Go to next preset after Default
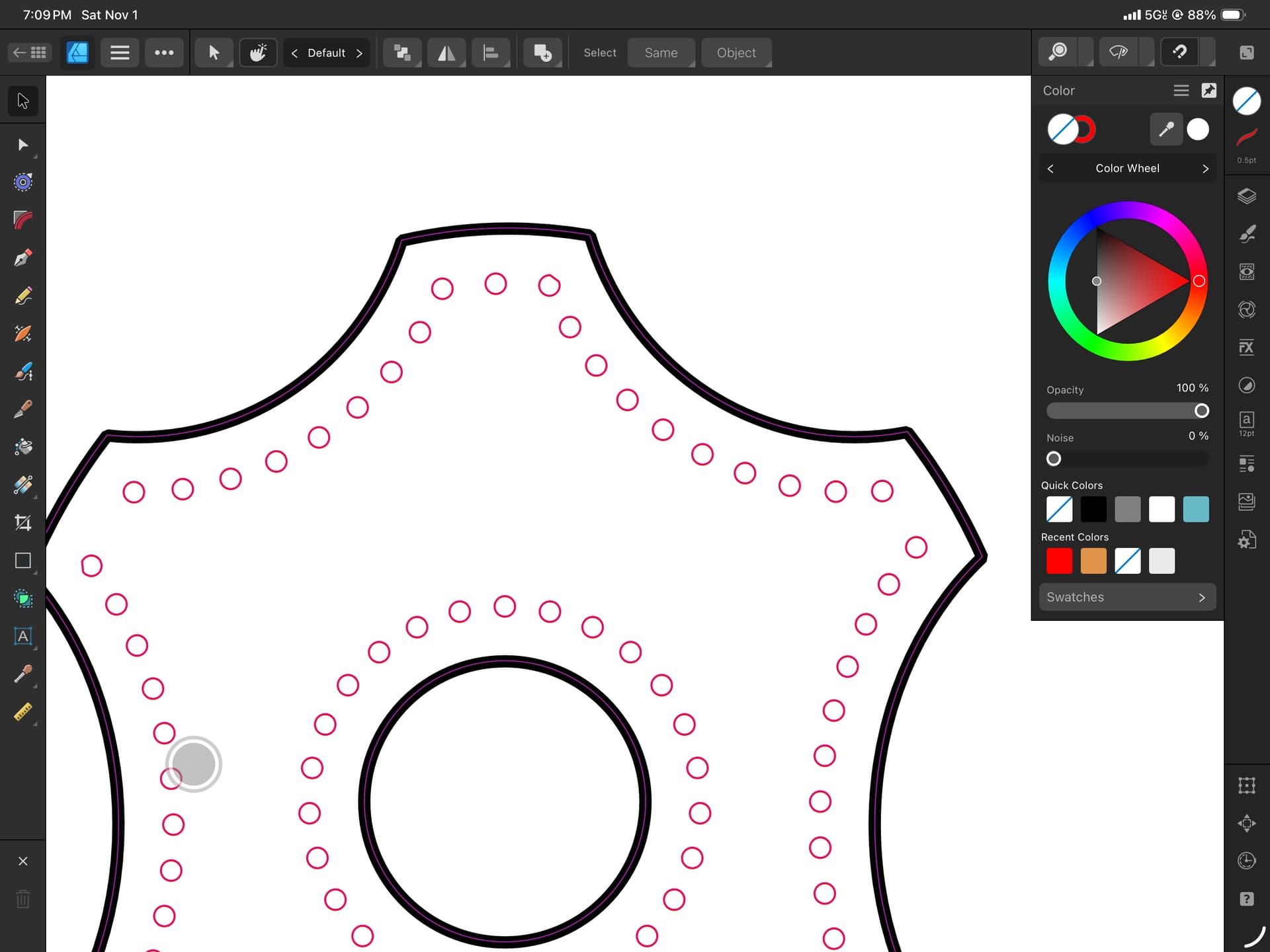The image size is (1270, 952). (x=359, y=53)
